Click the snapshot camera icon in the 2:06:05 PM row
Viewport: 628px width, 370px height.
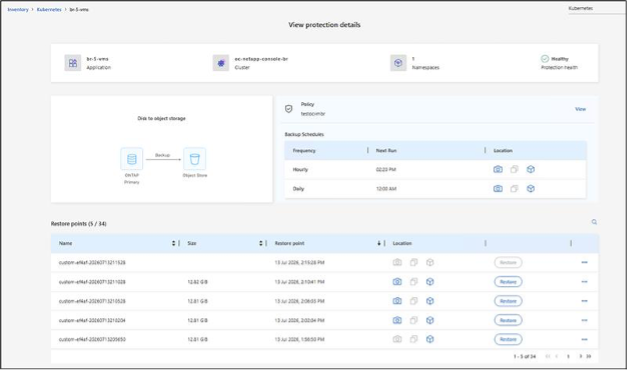point(397,301)
